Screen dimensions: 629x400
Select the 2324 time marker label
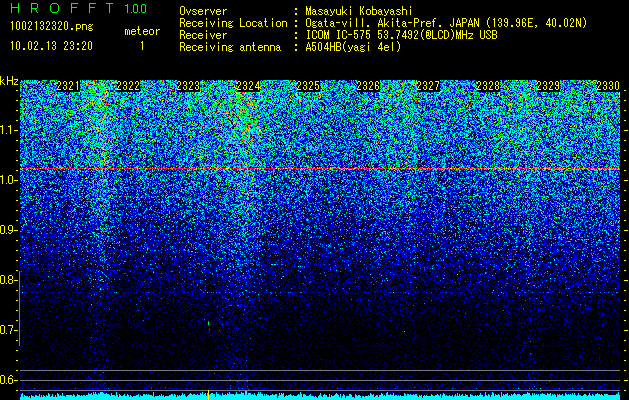coord(248,86)
